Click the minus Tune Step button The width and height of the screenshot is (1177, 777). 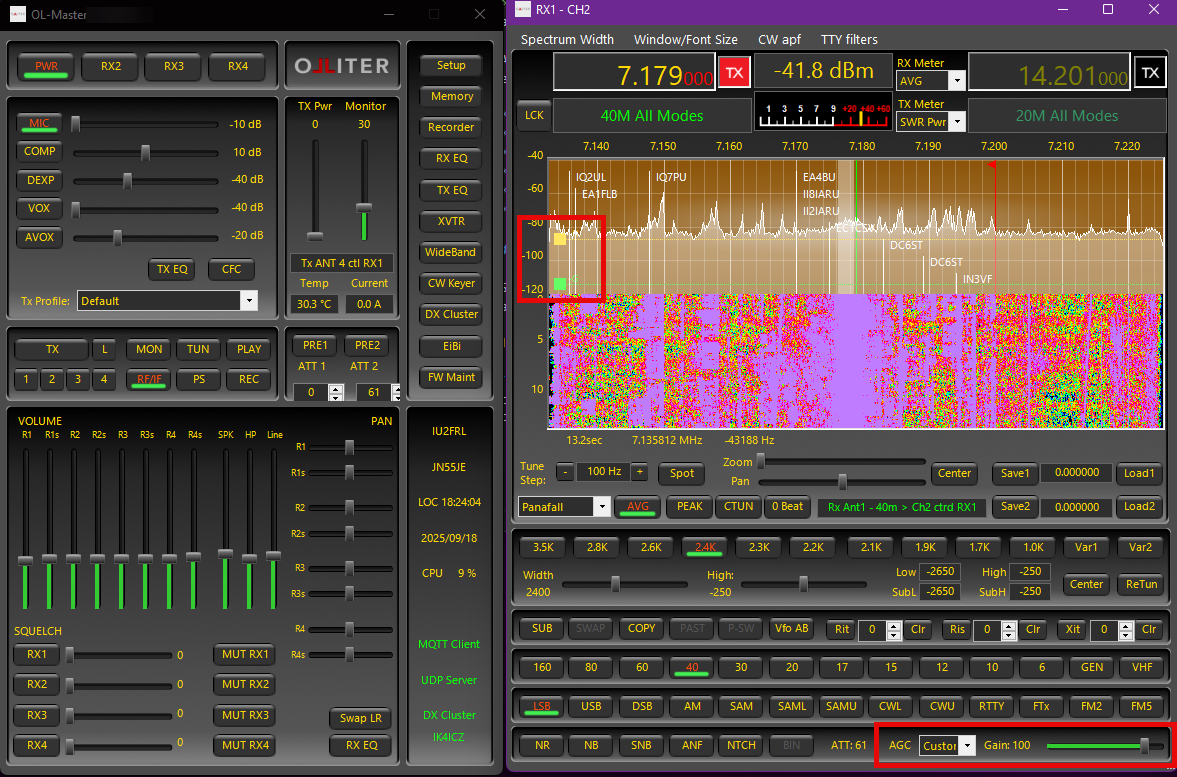click(x=565, y=472)
